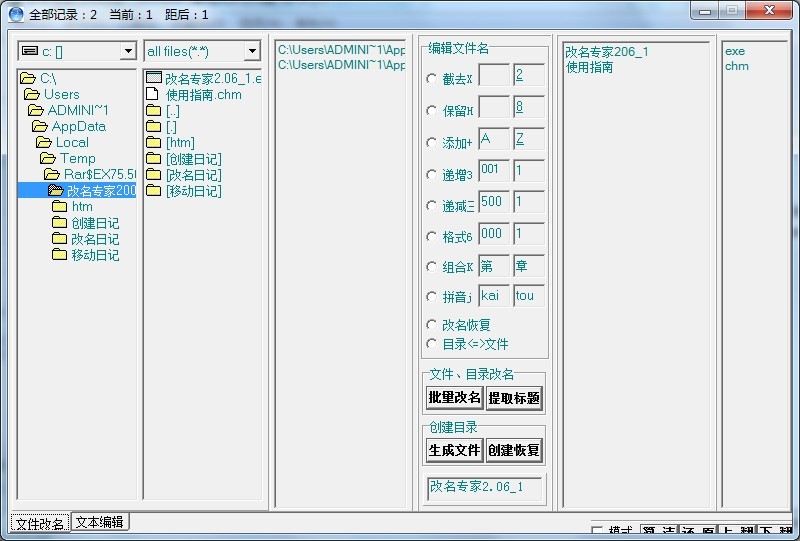Screen dimensions: 800x541
Task: Select the 截去 radio button
Action: pyautogui.click(x=432, y=78)
